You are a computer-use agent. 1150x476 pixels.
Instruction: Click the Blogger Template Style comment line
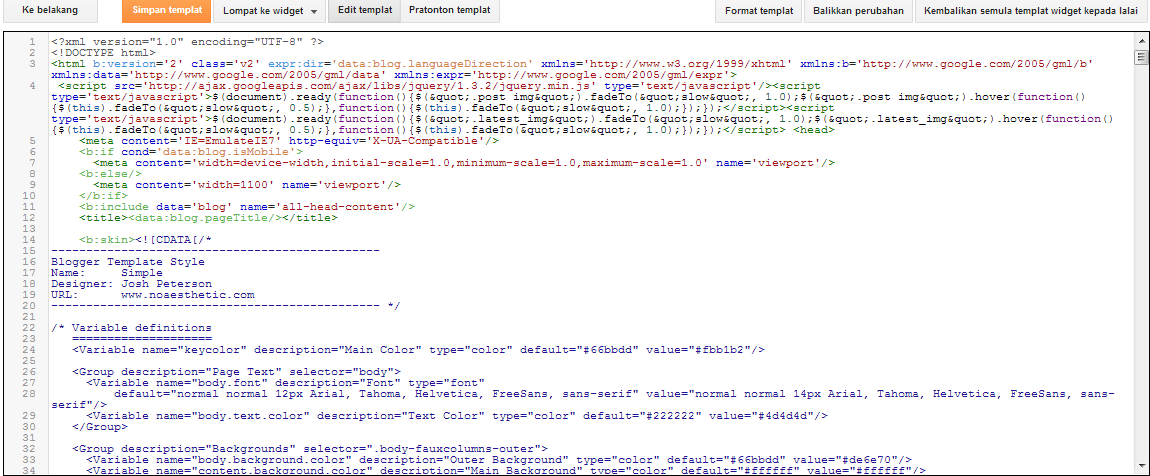[x=128, y=262]
